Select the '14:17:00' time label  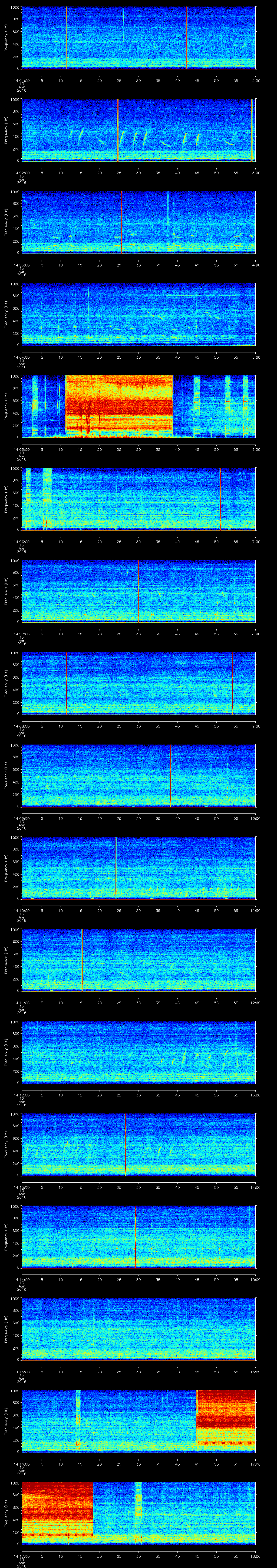tap(21, 1555)
